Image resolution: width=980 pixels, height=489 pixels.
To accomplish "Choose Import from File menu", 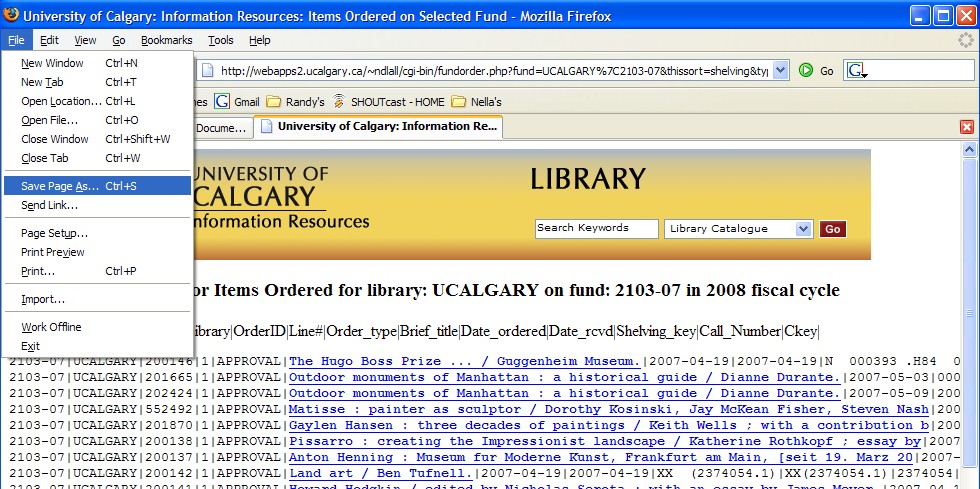I will point(98,299).
